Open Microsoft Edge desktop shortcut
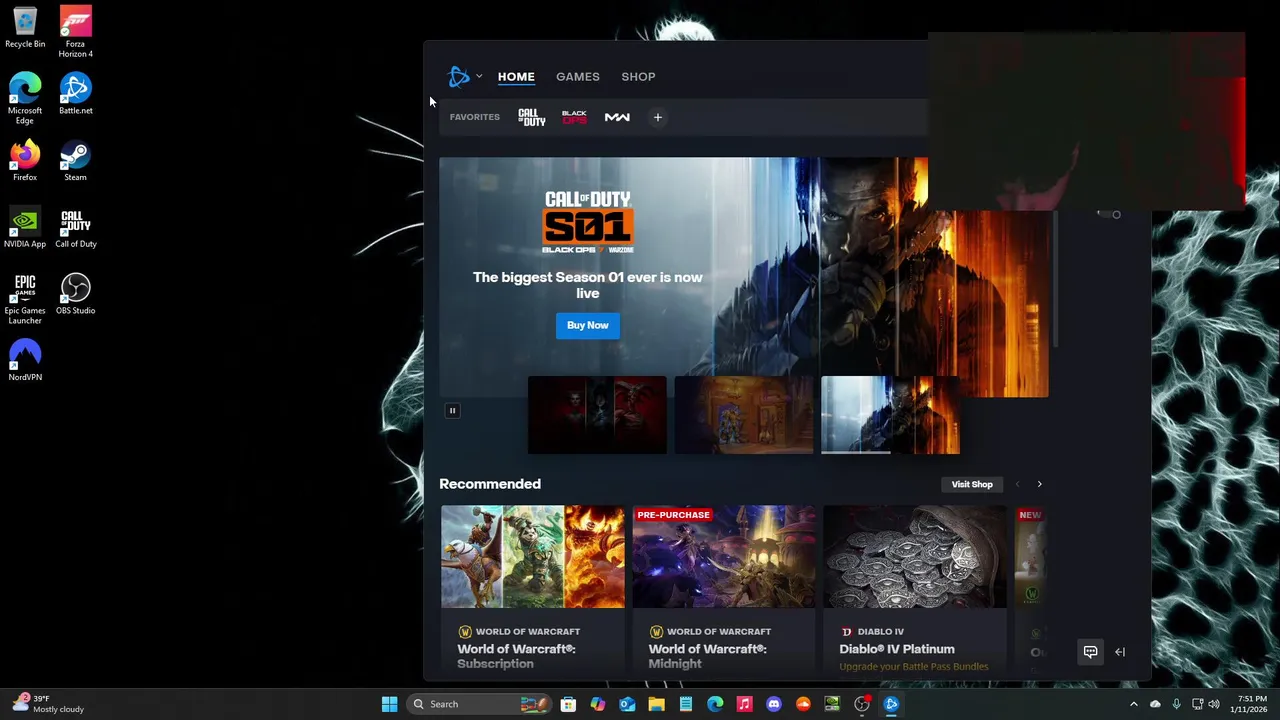The height and width of the screenshot is (720, 1280). tap(25, 98)
